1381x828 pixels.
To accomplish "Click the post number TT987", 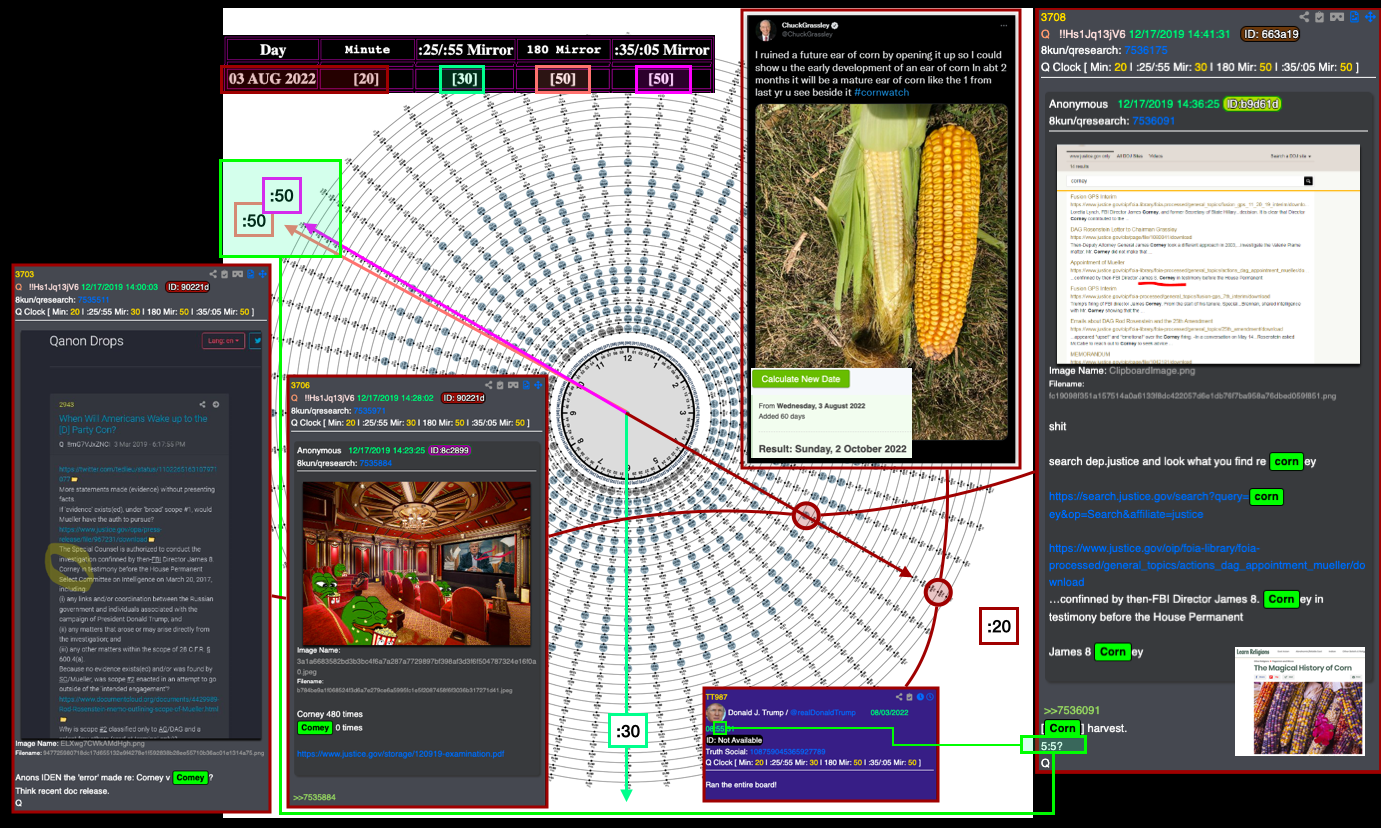I will coord(716,697).
